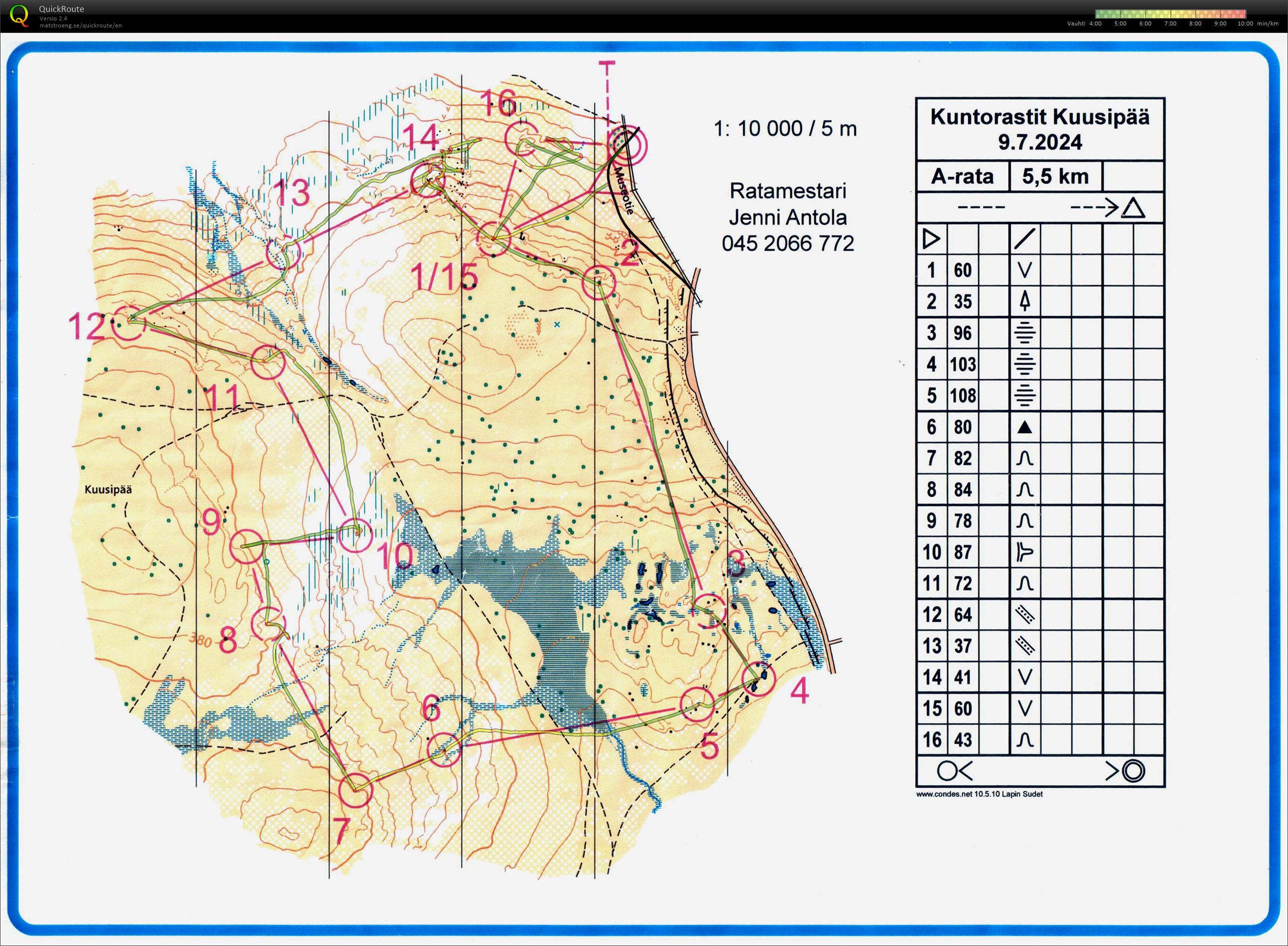This screenshot has width=1288, height=946.
Task: Select control circle 7 on the map
Action: click(355, 790)
